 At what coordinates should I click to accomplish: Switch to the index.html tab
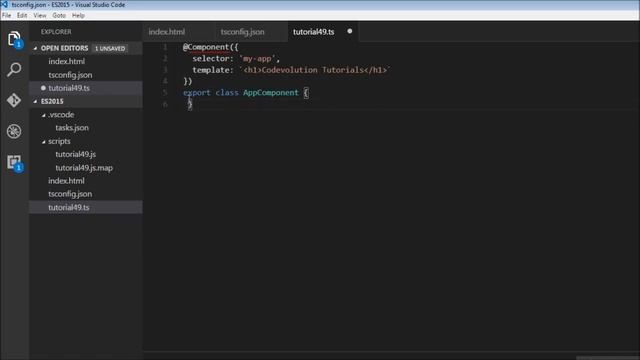179,31
